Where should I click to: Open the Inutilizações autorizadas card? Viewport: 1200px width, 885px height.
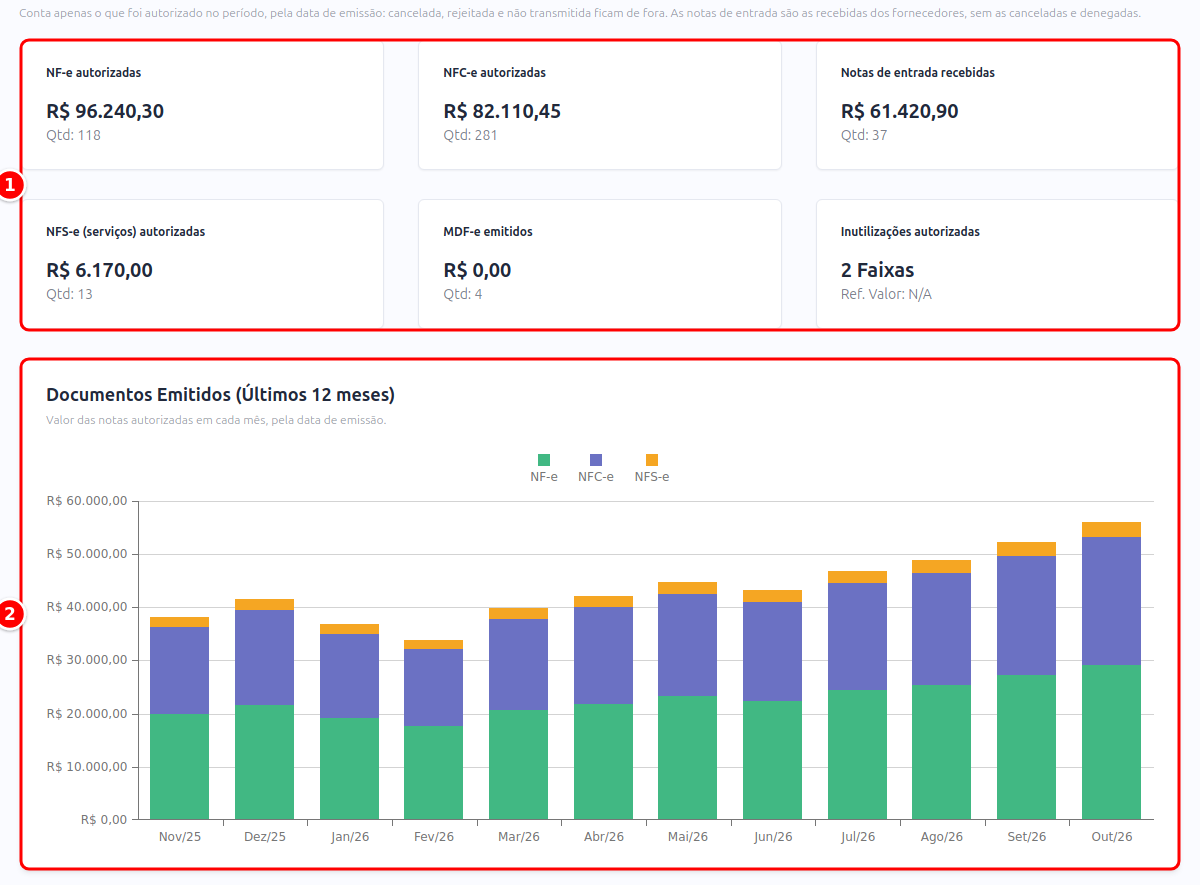997,264
